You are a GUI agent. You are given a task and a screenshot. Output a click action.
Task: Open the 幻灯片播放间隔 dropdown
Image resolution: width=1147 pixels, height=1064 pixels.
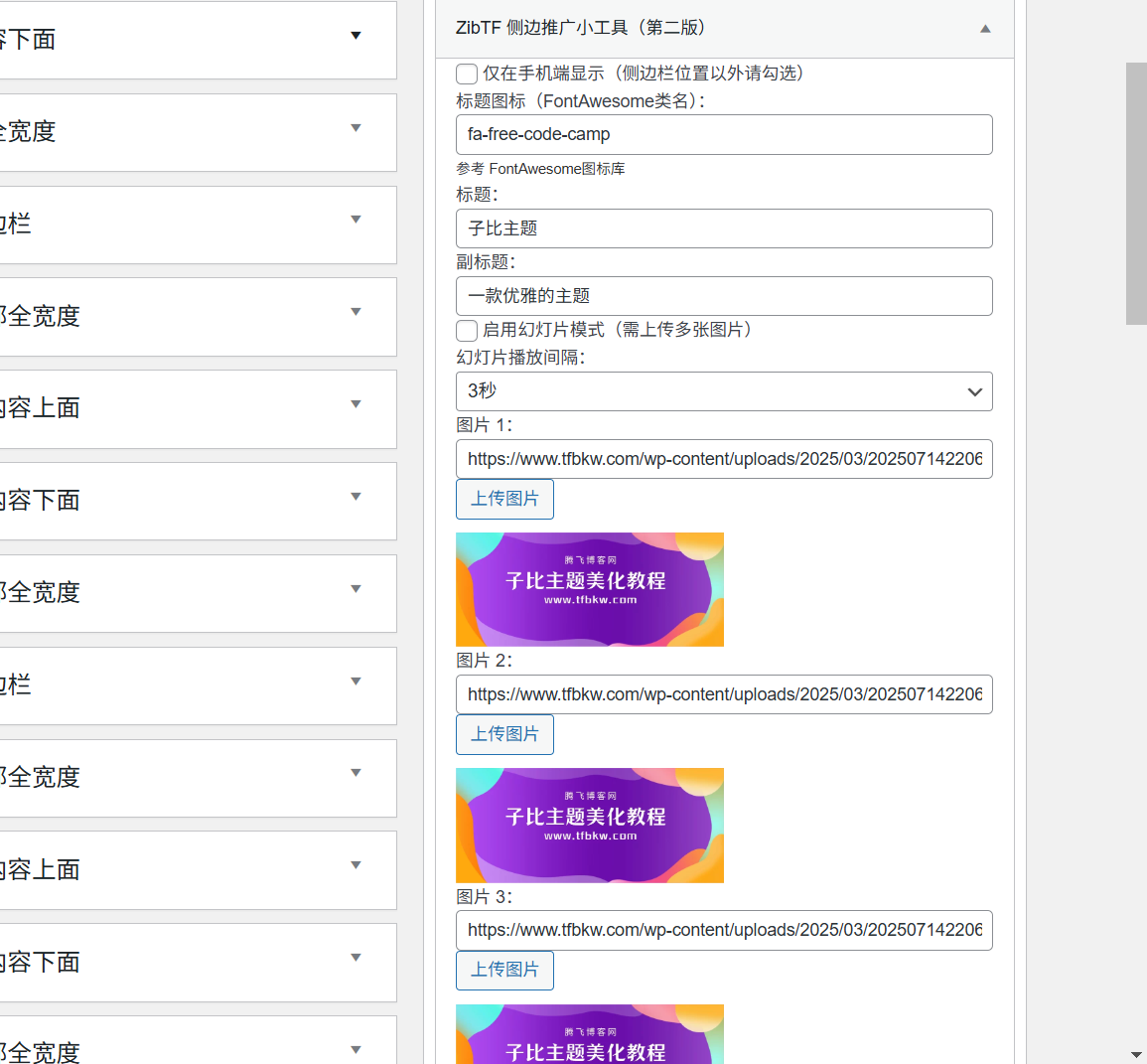[723, 391]
